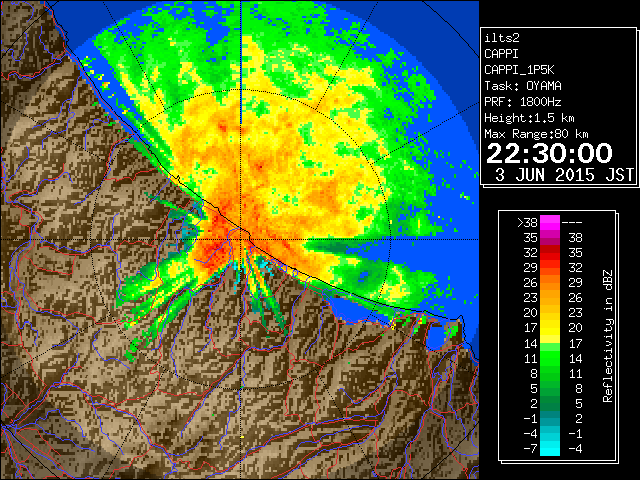Click the '22:30:00' timestamp

[549, 153]
